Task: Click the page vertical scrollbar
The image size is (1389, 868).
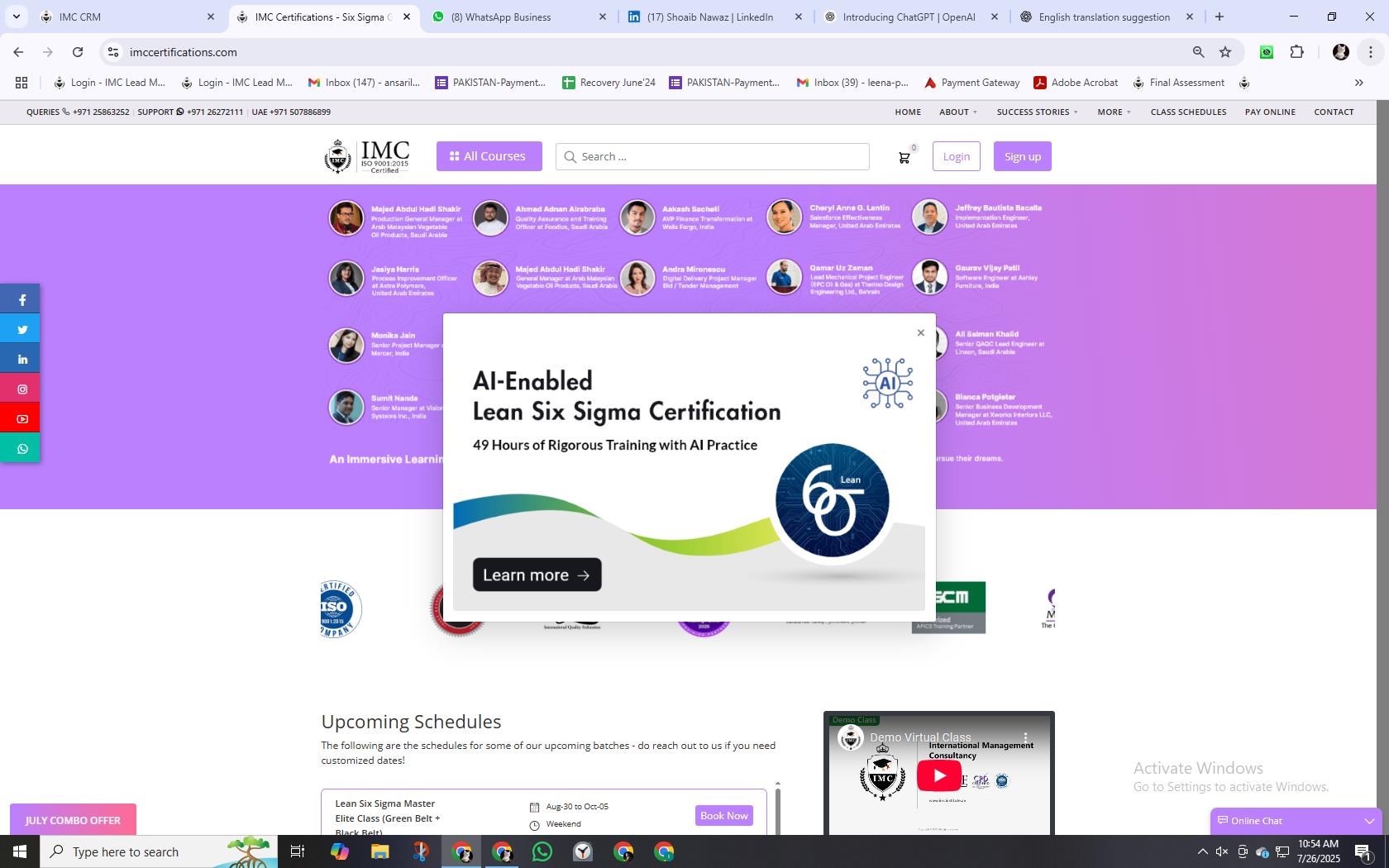Action: click(1382, 467)
